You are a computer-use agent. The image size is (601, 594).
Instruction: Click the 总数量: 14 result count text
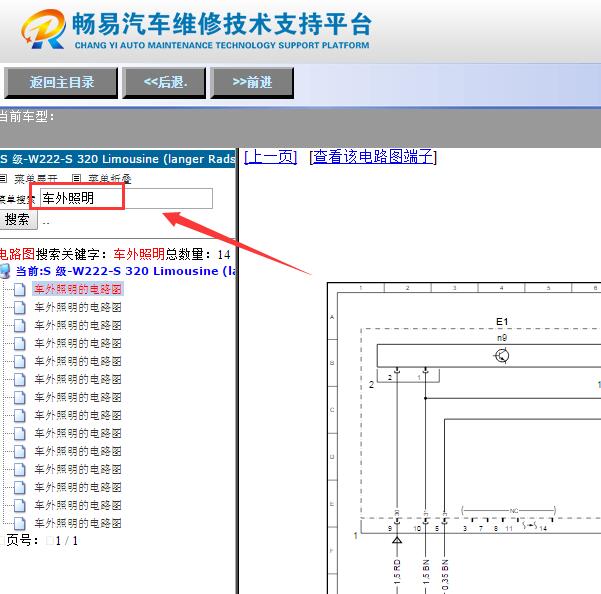point(198,254)
